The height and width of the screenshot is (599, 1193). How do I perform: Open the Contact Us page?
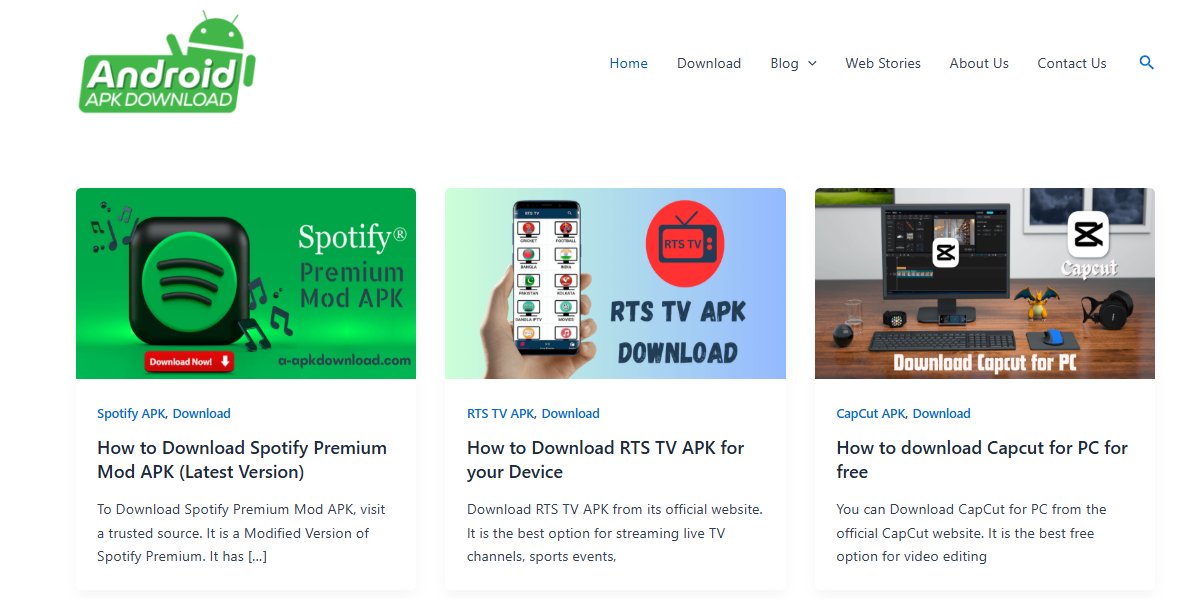(x=1071, y=63)
